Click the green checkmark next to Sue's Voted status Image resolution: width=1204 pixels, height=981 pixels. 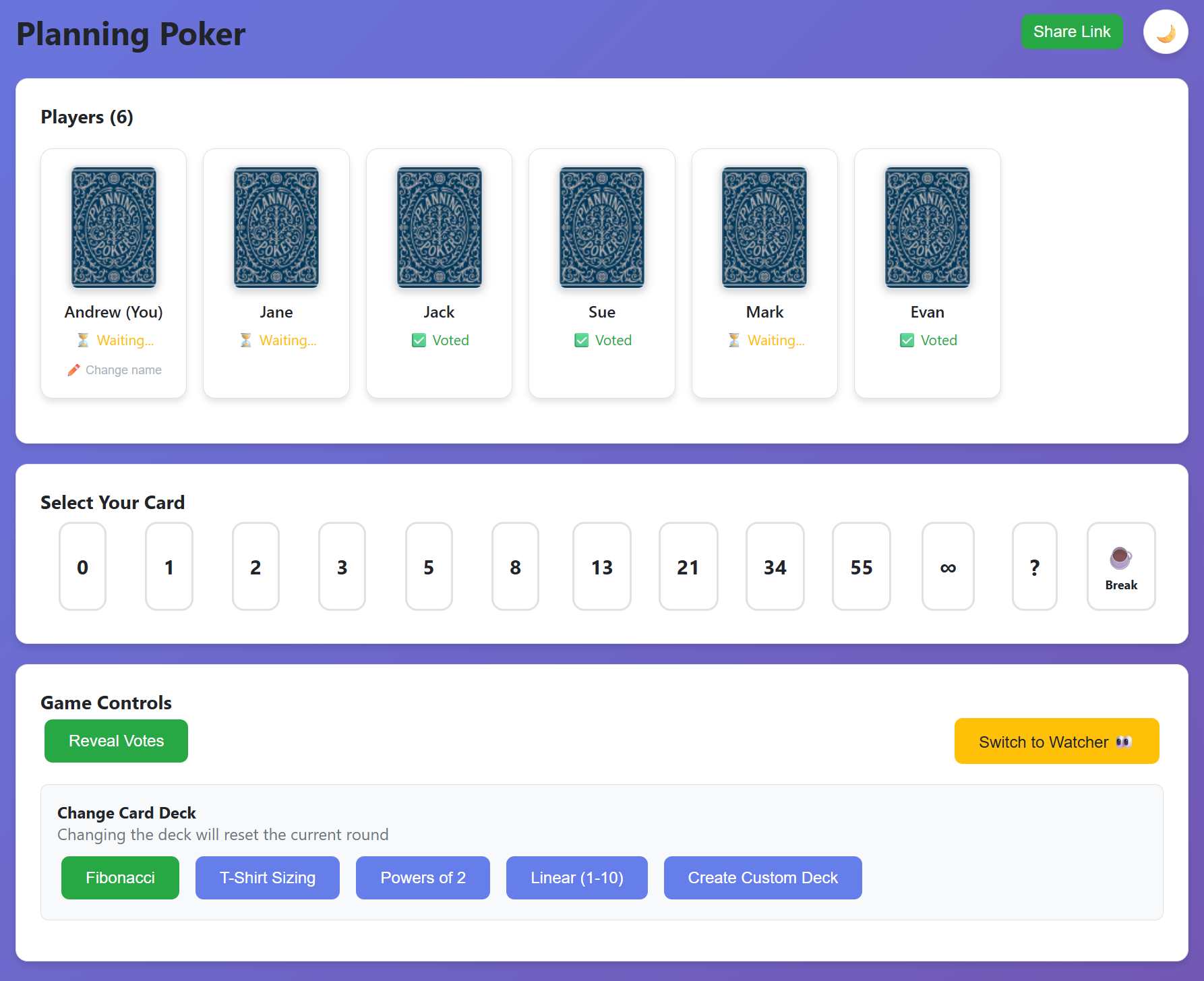click(580, 340)
